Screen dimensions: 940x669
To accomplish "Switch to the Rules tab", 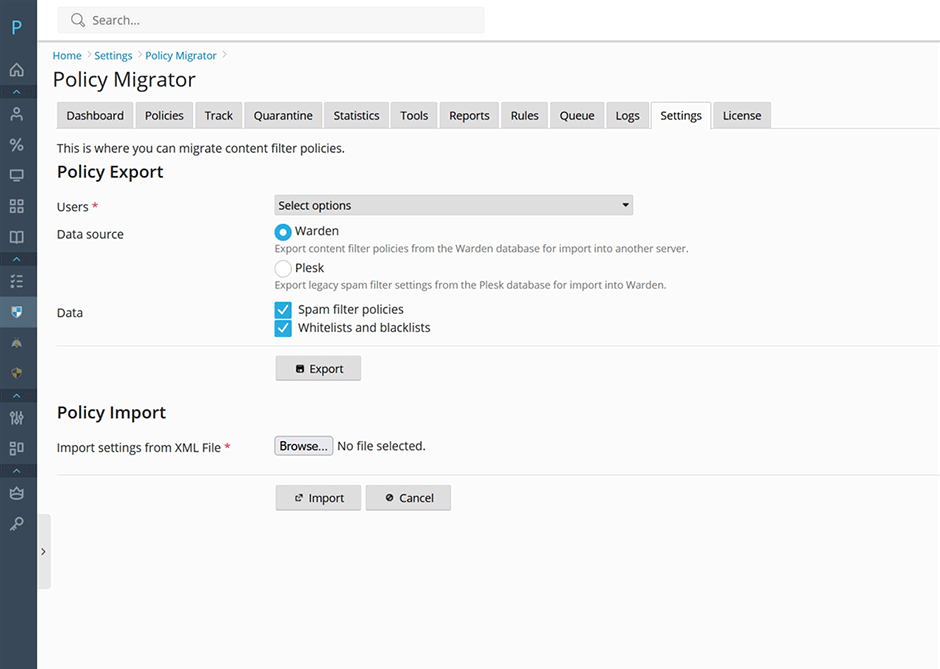I will (x=525, y=116).
